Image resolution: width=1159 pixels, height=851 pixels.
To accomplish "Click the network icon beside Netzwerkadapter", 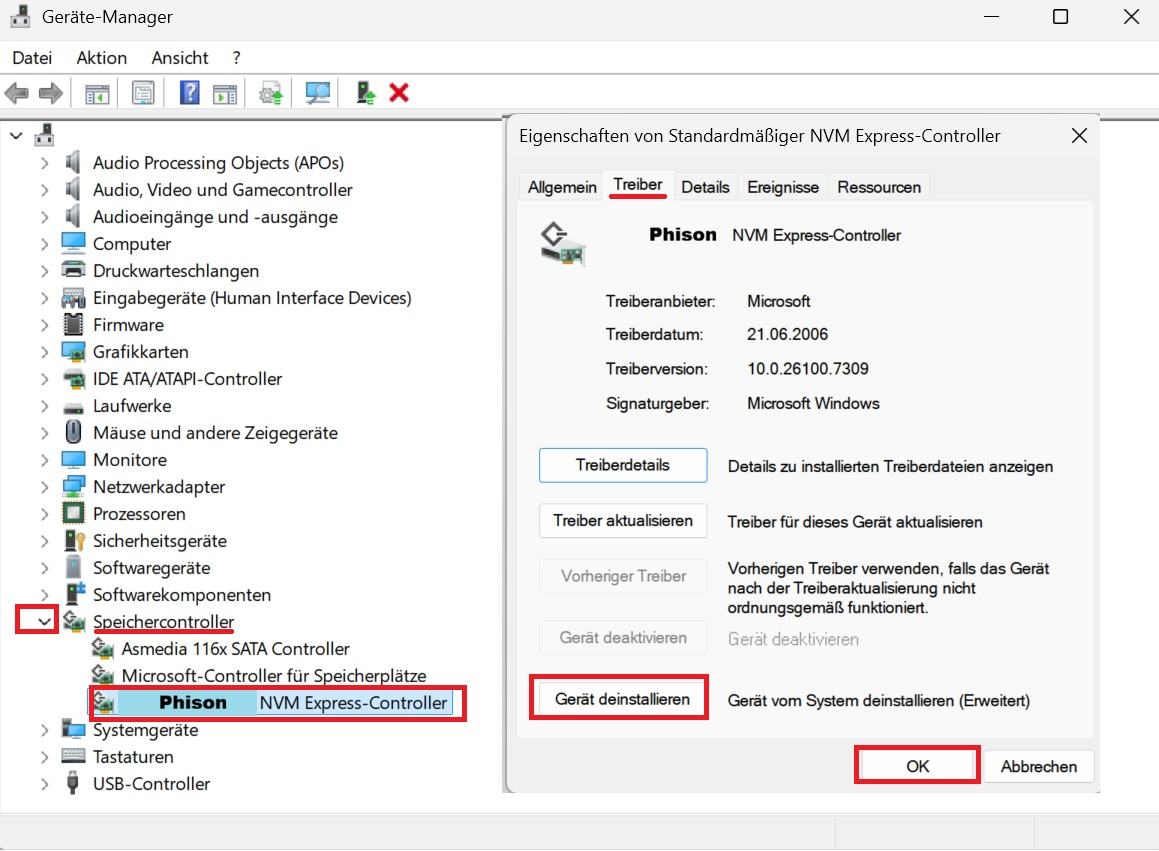I will (x=73, y=486).
